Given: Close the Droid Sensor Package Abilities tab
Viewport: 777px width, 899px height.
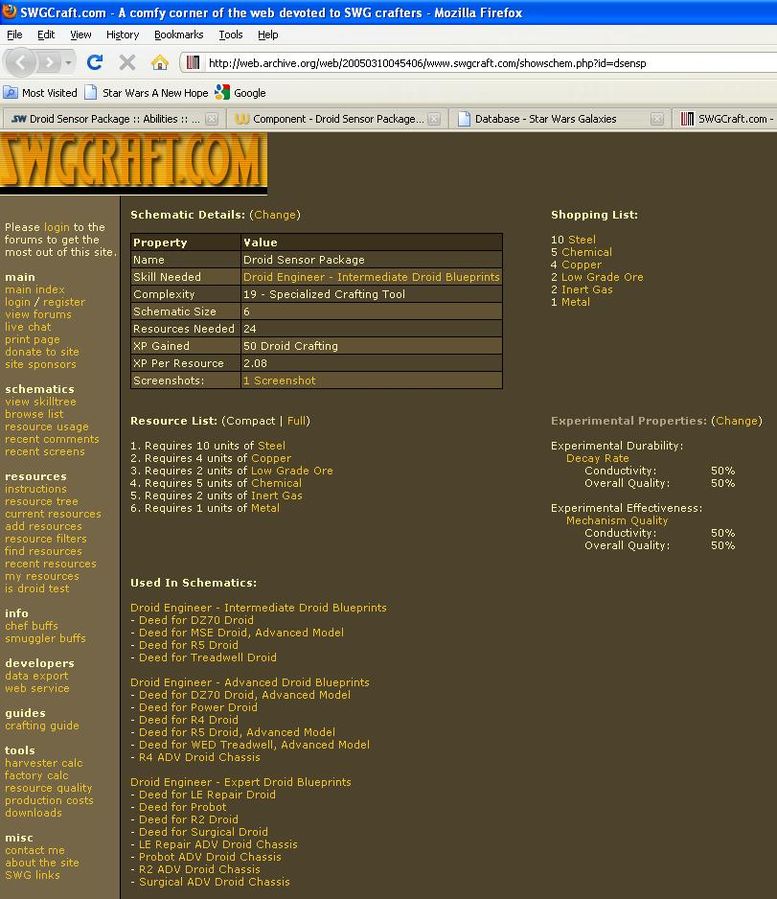Looking at the screenshot, I should 212,119.
